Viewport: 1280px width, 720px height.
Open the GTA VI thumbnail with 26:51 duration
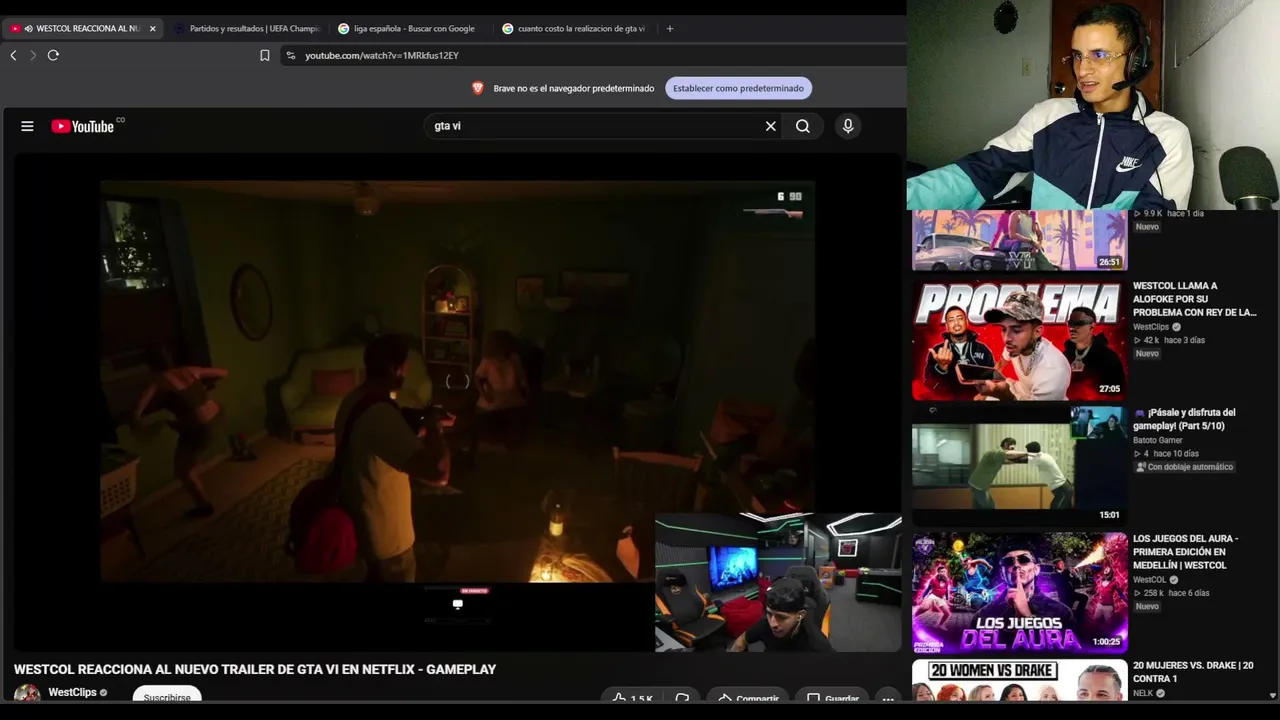click(1019, 241)
